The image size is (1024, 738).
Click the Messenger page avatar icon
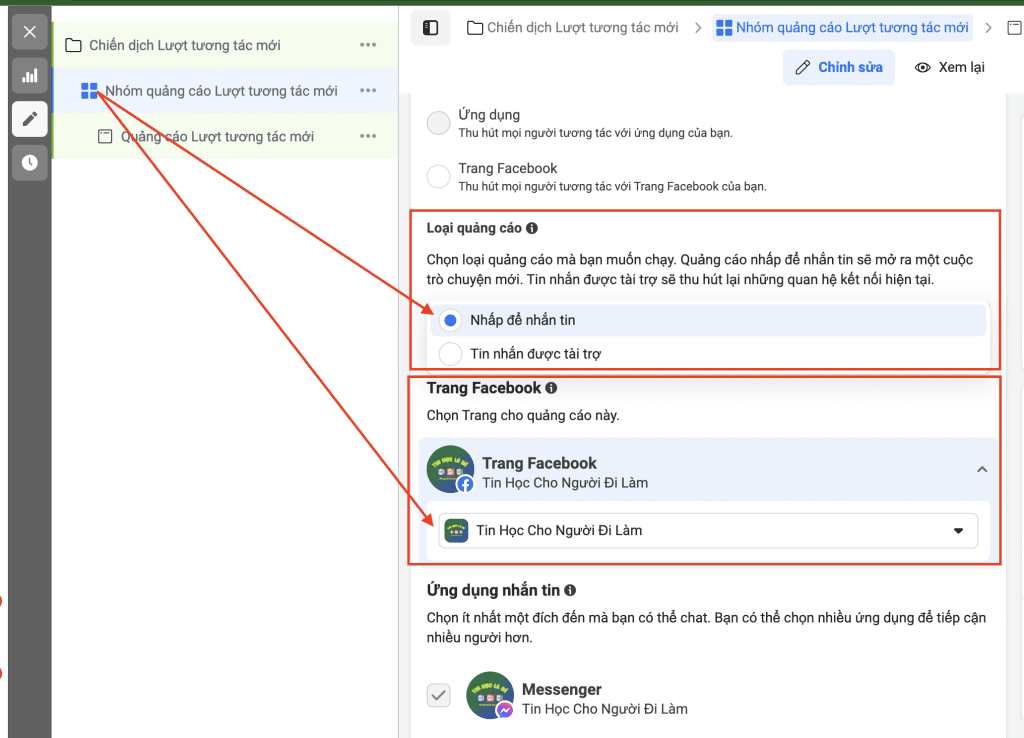490,696
